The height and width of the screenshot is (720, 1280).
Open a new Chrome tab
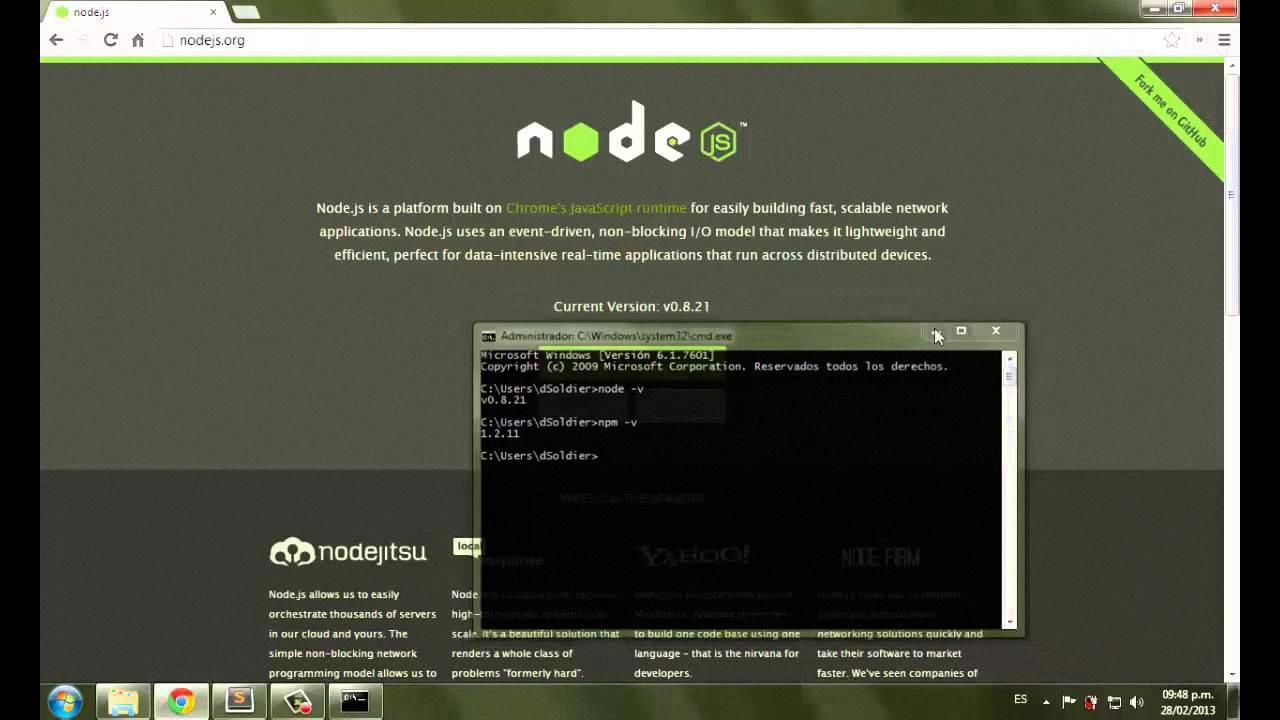coord(245,12)
